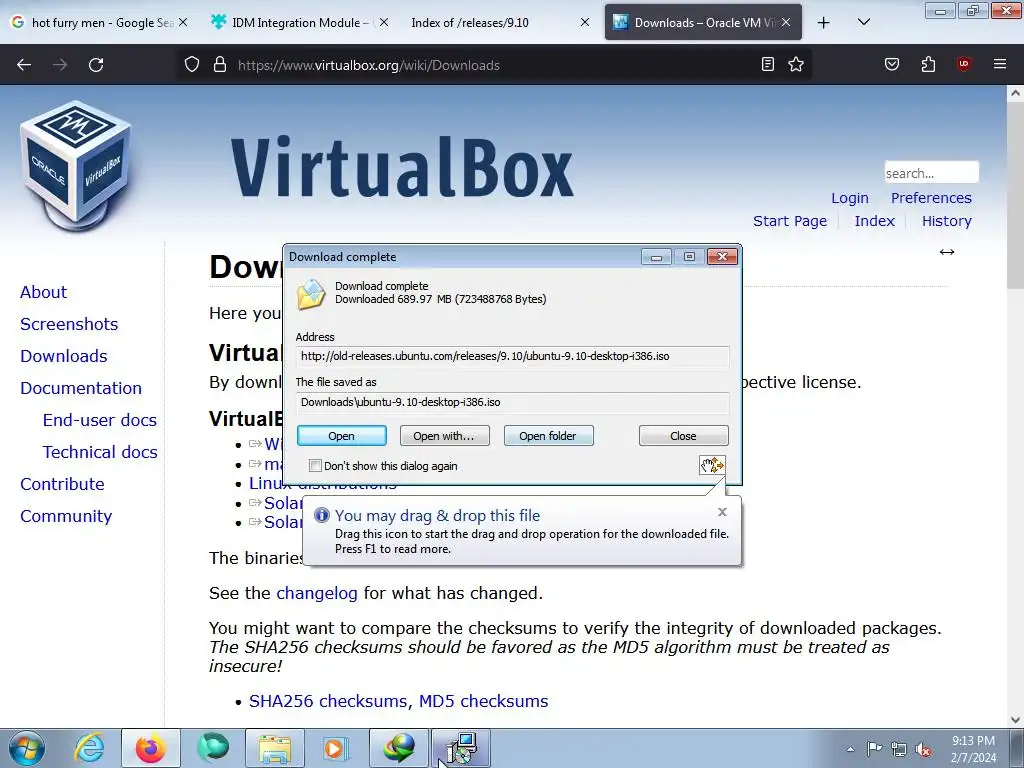
Task: Open MD5 checksums link
Action: (x=483, y=701)
